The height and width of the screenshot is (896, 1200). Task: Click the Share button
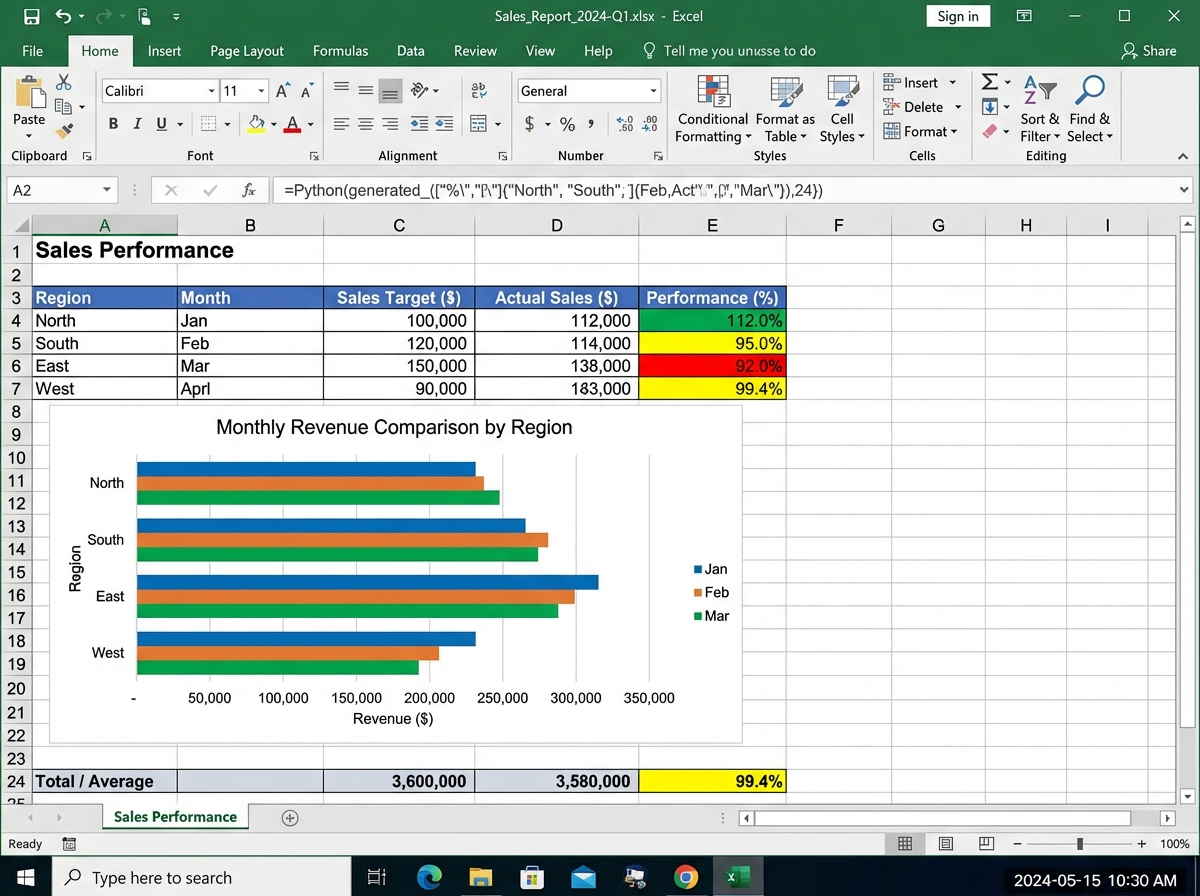(x=1149, y=51)
